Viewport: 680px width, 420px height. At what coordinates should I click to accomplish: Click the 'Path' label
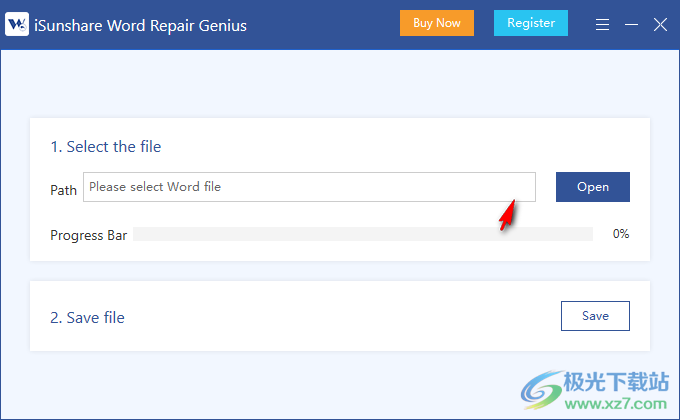[63, 190]
